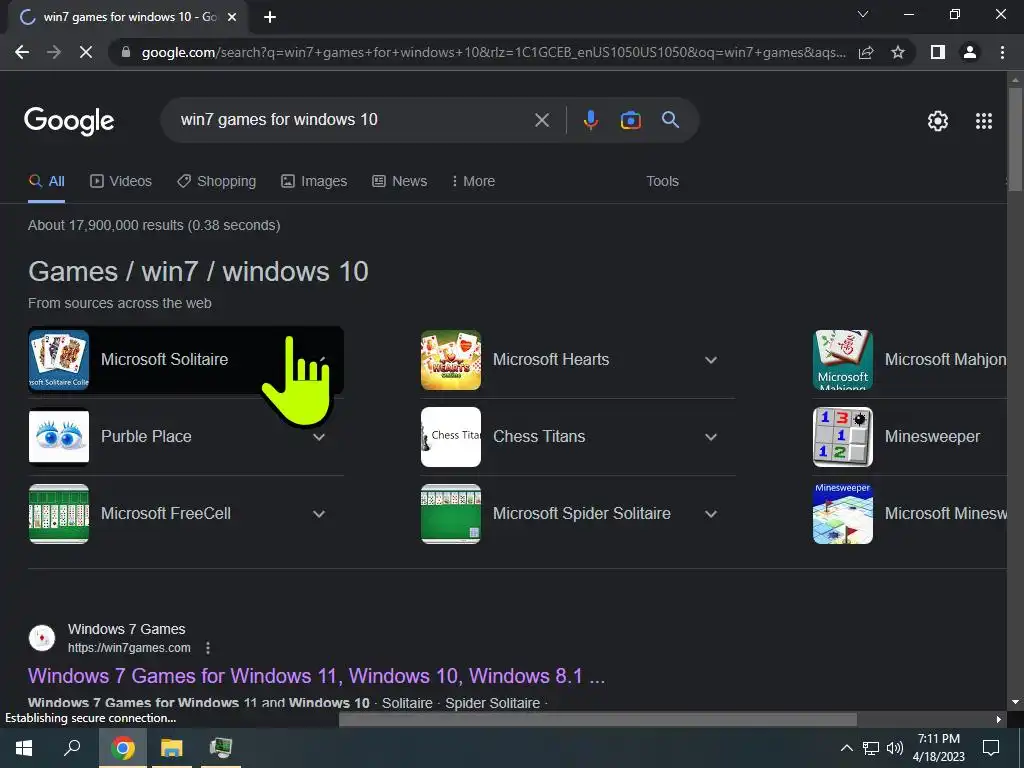Open the Google apps grid
The height and width of the screenshot is (768, 1024).
click(x=984, y=121)
